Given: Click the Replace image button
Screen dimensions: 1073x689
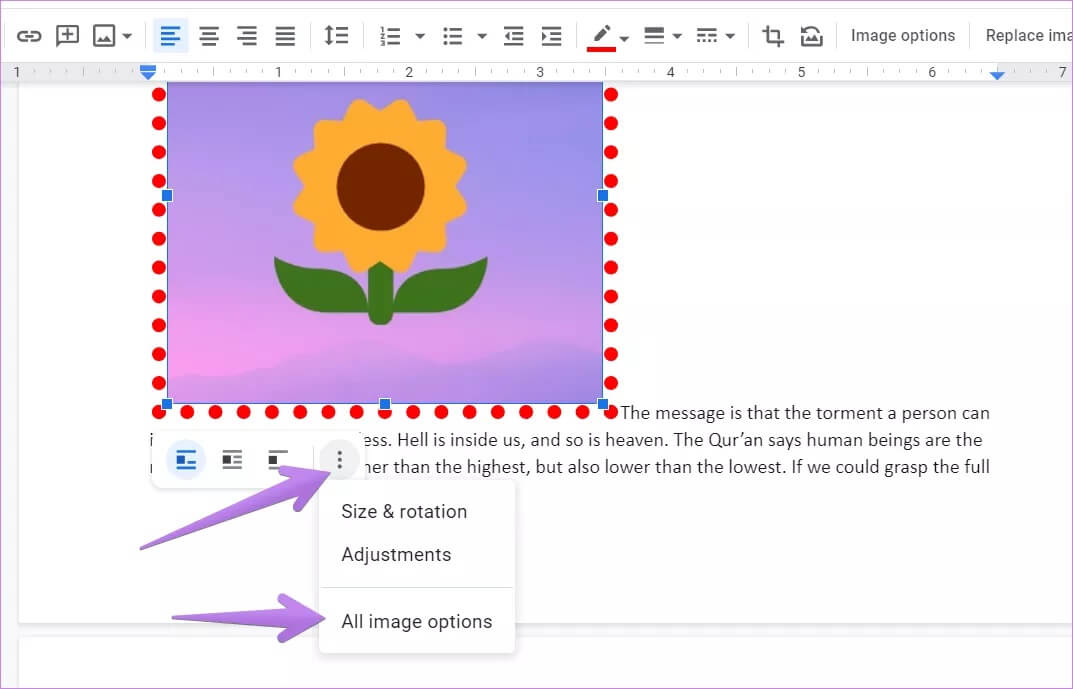Looking at the screenshot, I should 1027,36.
